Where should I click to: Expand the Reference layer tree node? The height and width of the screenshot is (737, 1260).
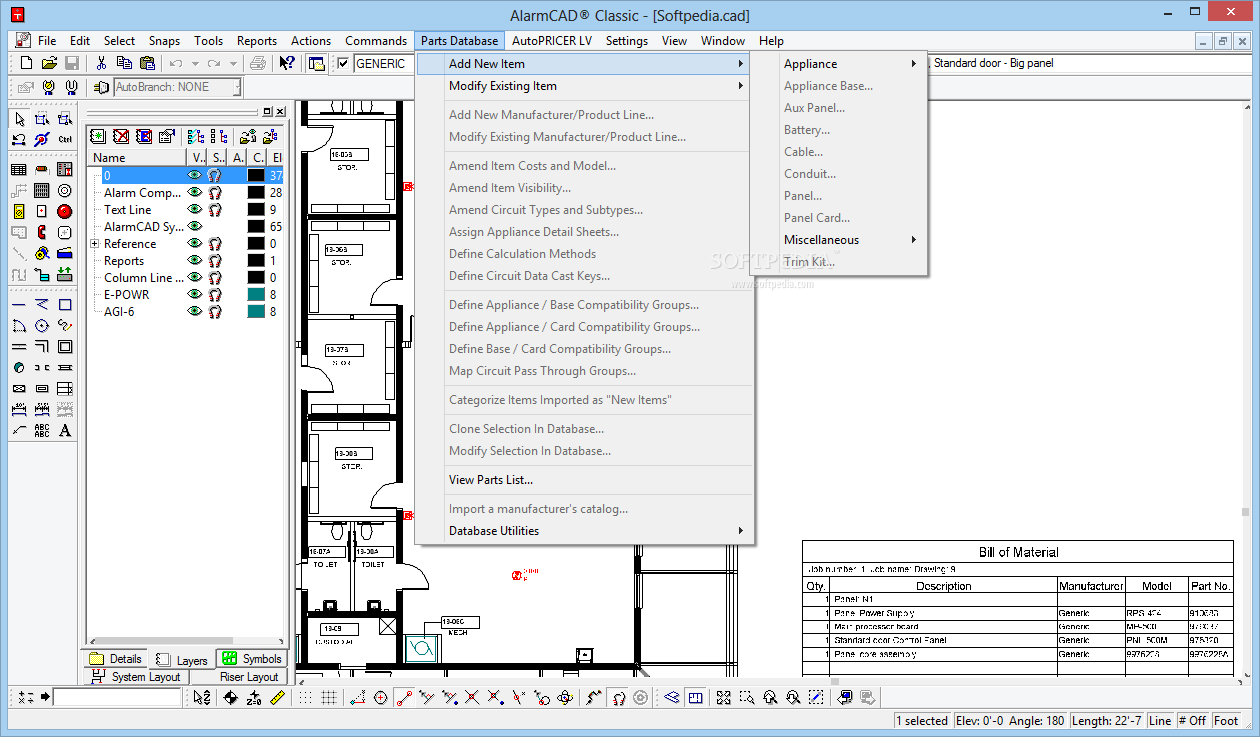[x=95, y=243]
